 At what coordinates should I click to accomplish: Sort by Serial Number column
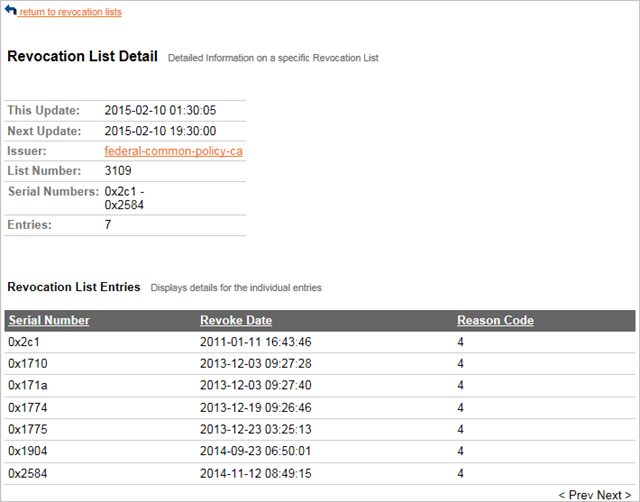(49, 321)
